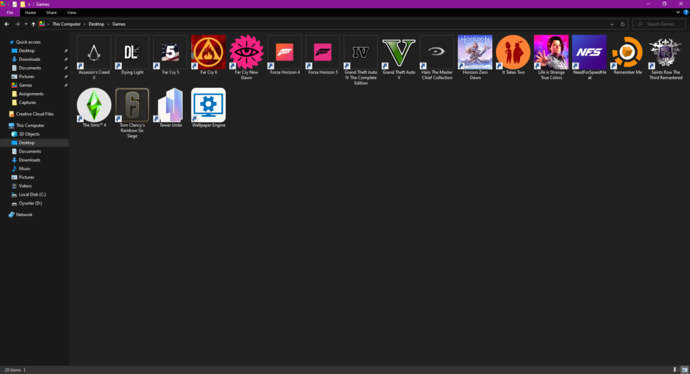This screenshot has height=374, width=690.
Task: Select the Remember Me shortcut icon
Action: 628,52
